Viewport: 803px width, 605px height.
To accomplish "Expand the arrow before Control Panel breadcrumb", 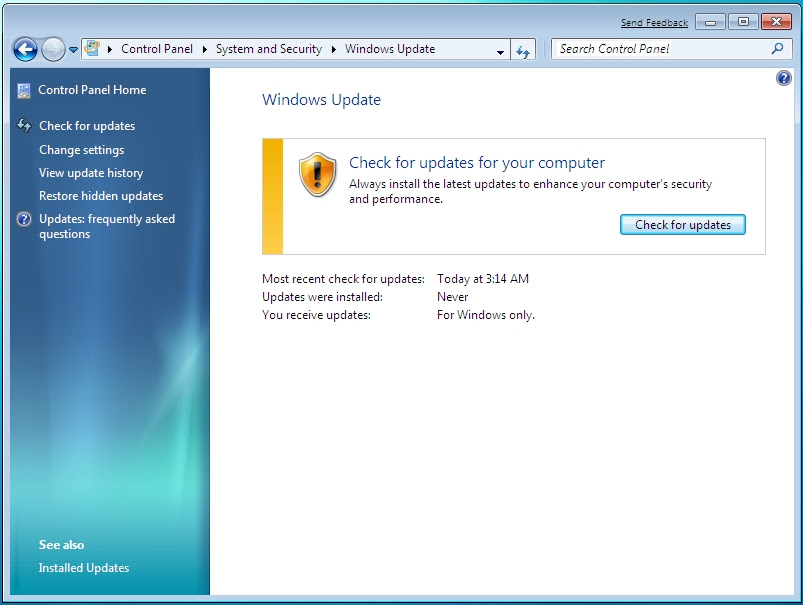I will tap(109, 49).
